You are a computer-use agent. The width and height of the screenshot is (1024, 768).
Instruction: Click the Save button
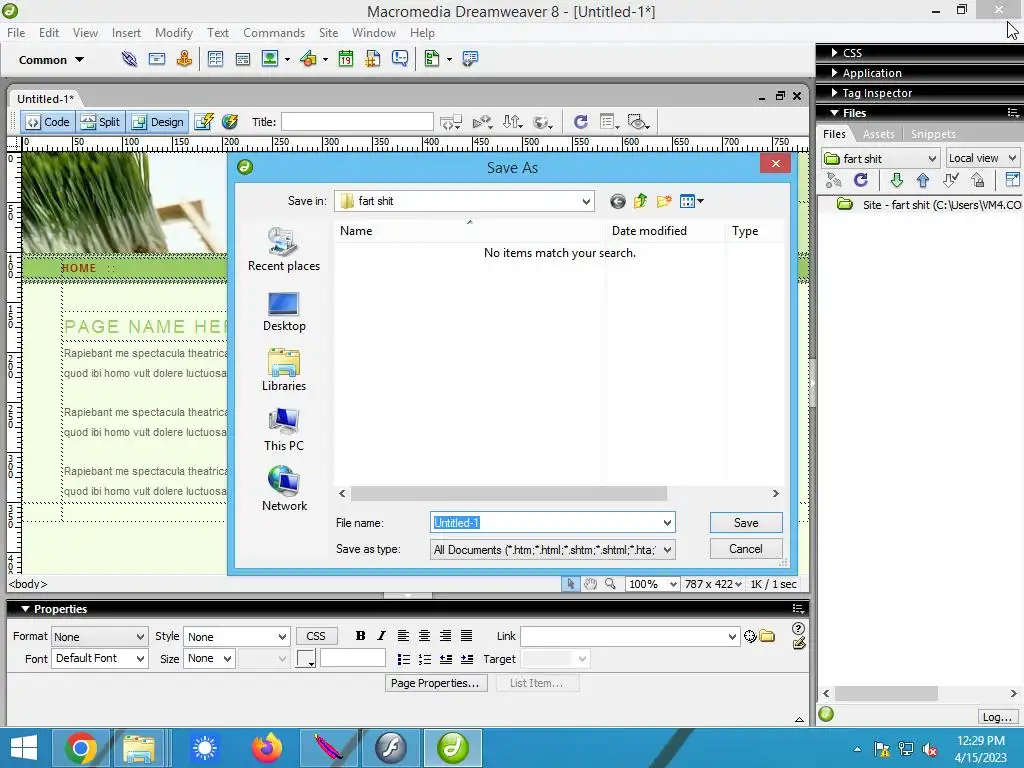click(746, 522)
